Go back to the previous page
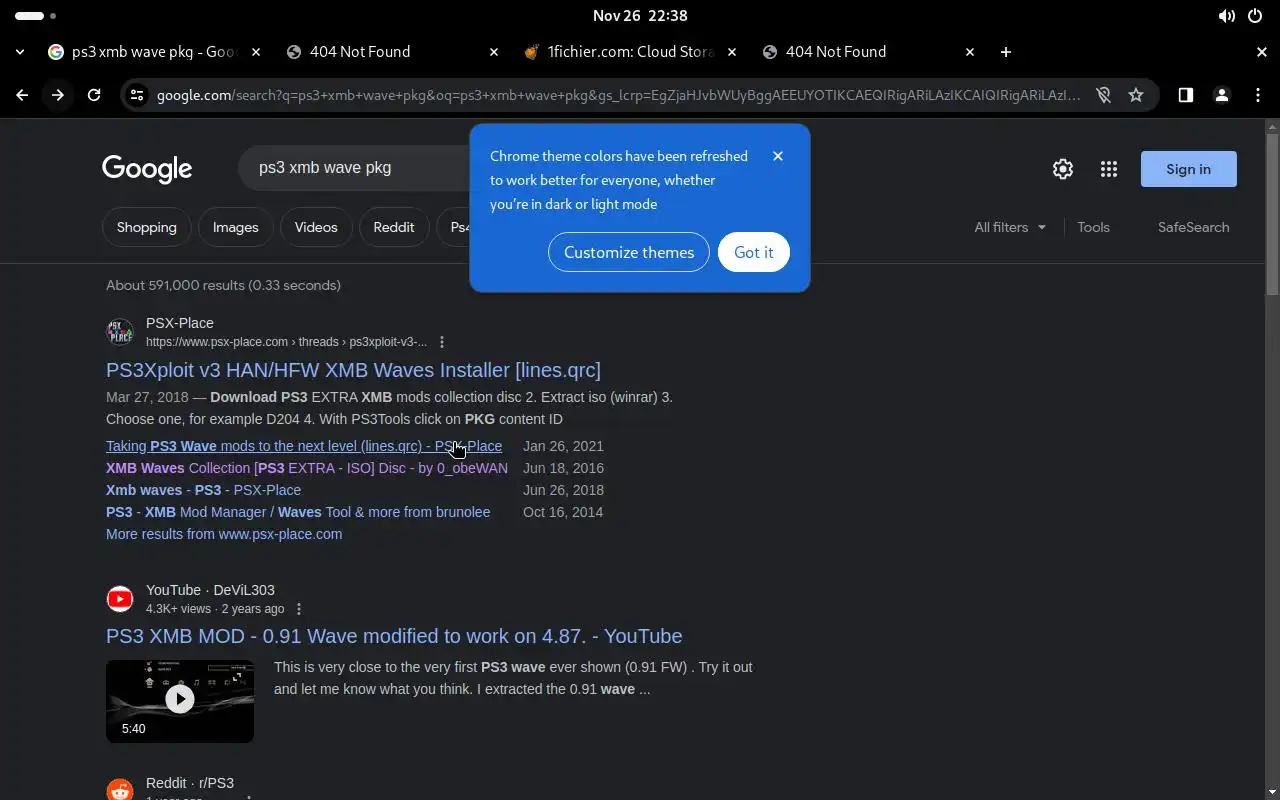Viewport: 1280px width, 800px height. tap(22, 95)
